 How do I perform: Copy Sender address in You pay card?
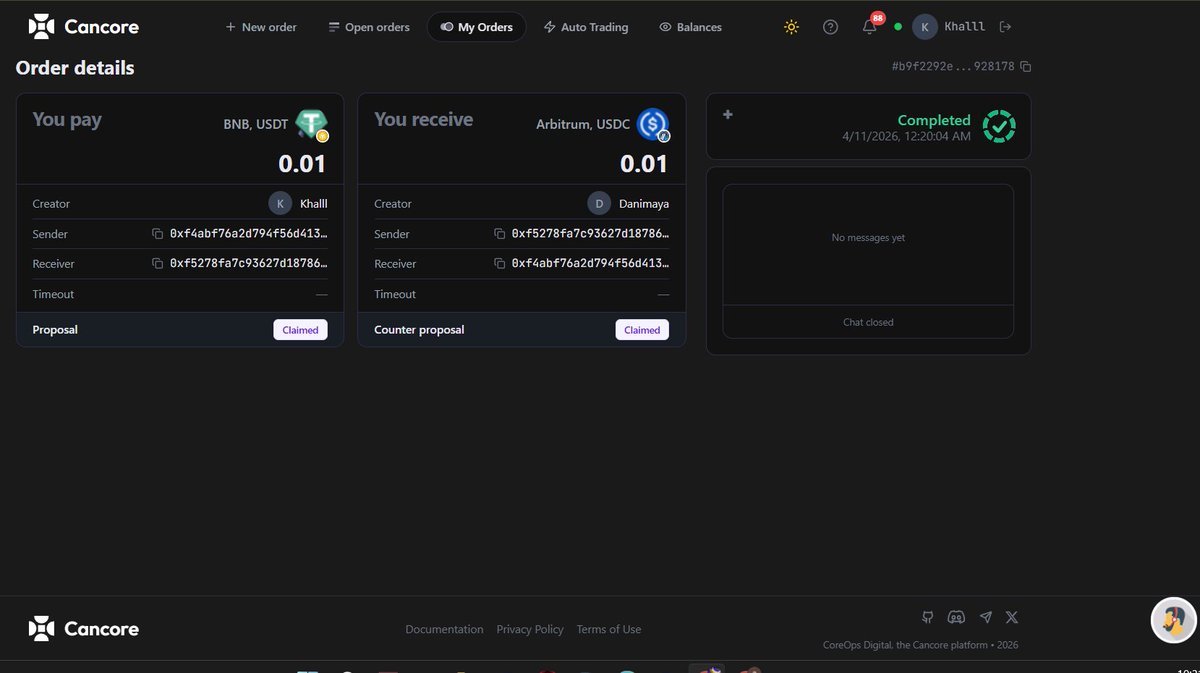pyautogui.click(x=157, y=234)
